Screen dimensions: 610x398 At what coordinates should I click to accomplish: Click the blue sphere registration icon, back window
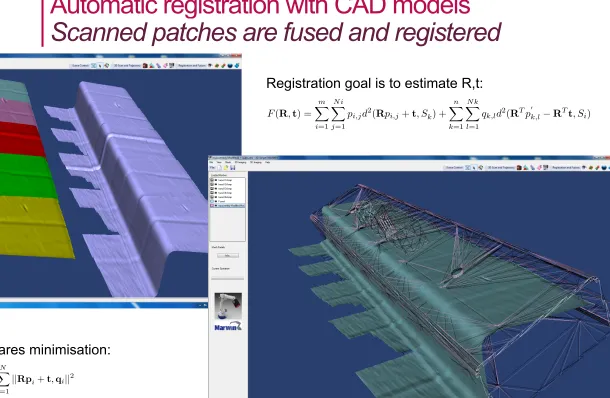pyautogui.click(x=230, y=65)
